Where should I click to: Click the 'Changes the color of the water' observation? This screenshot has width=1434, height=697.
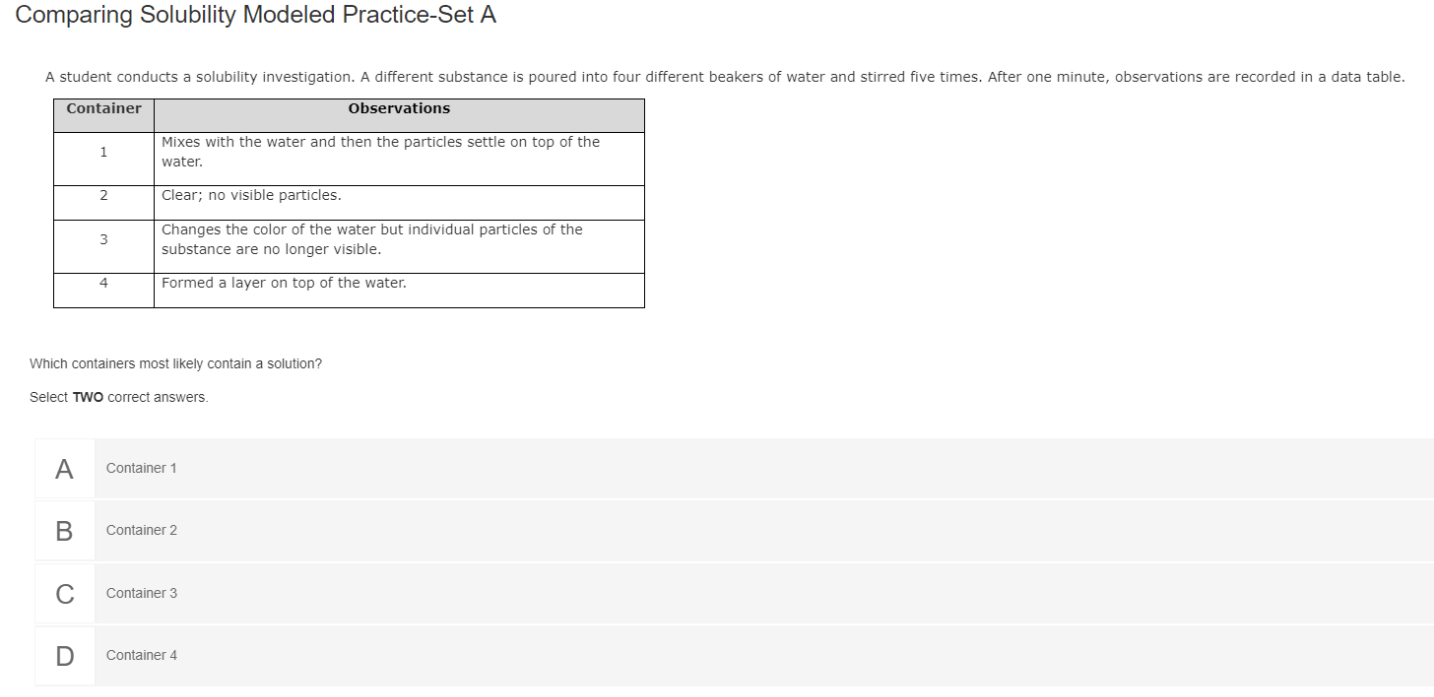pyautogui.click(x=371, y=239)
